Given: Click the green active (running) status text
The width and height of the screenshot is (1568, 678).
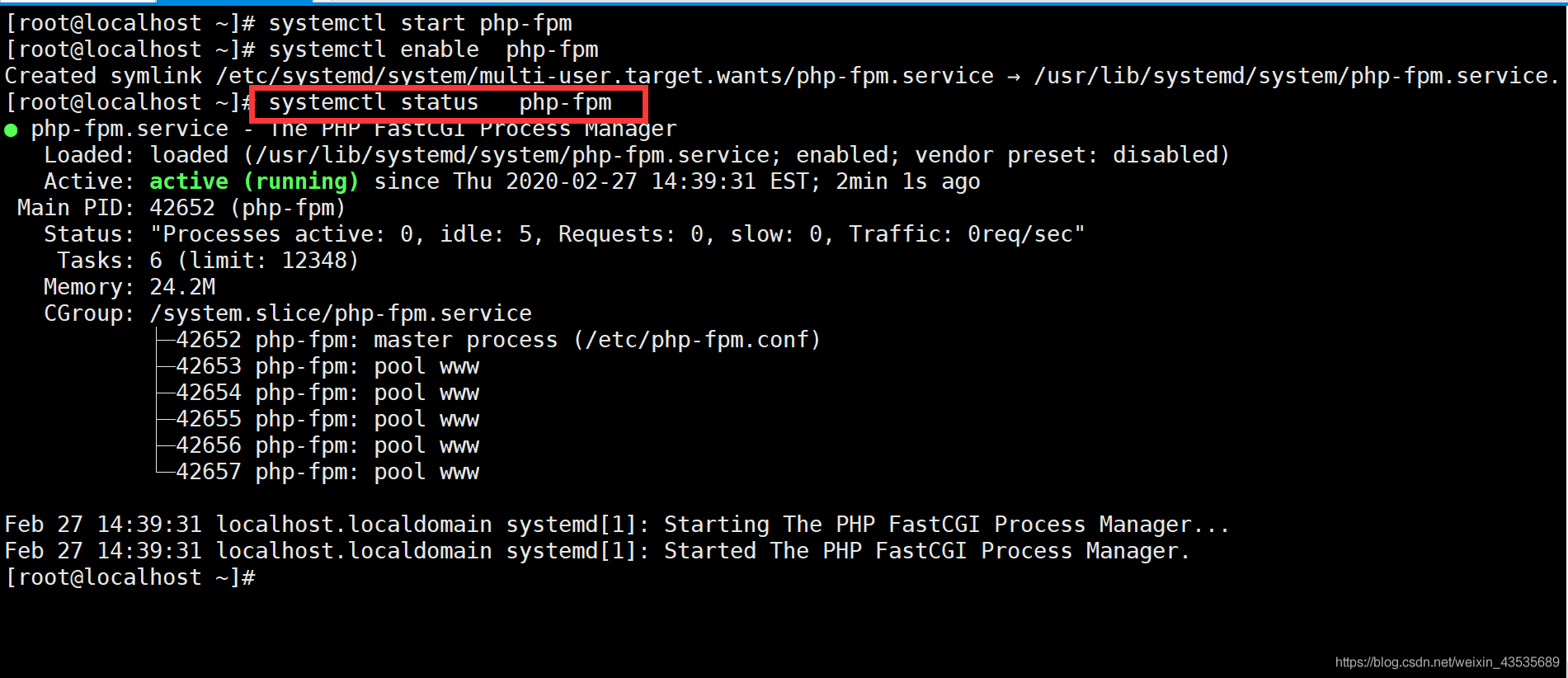Looking at the screenshot, I should [254, 181].
